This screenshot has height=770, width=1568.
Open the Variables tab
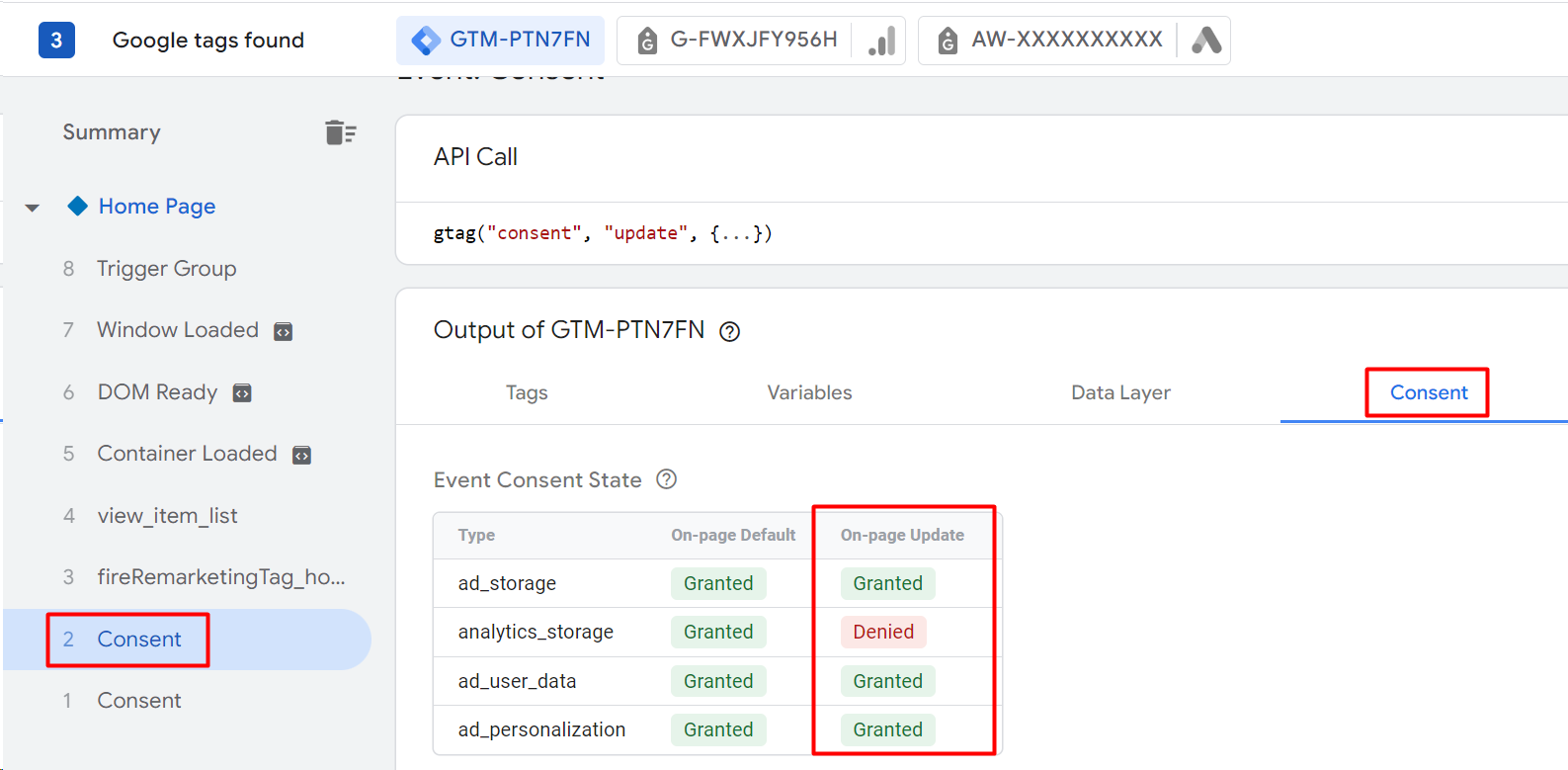coord(809,392)
